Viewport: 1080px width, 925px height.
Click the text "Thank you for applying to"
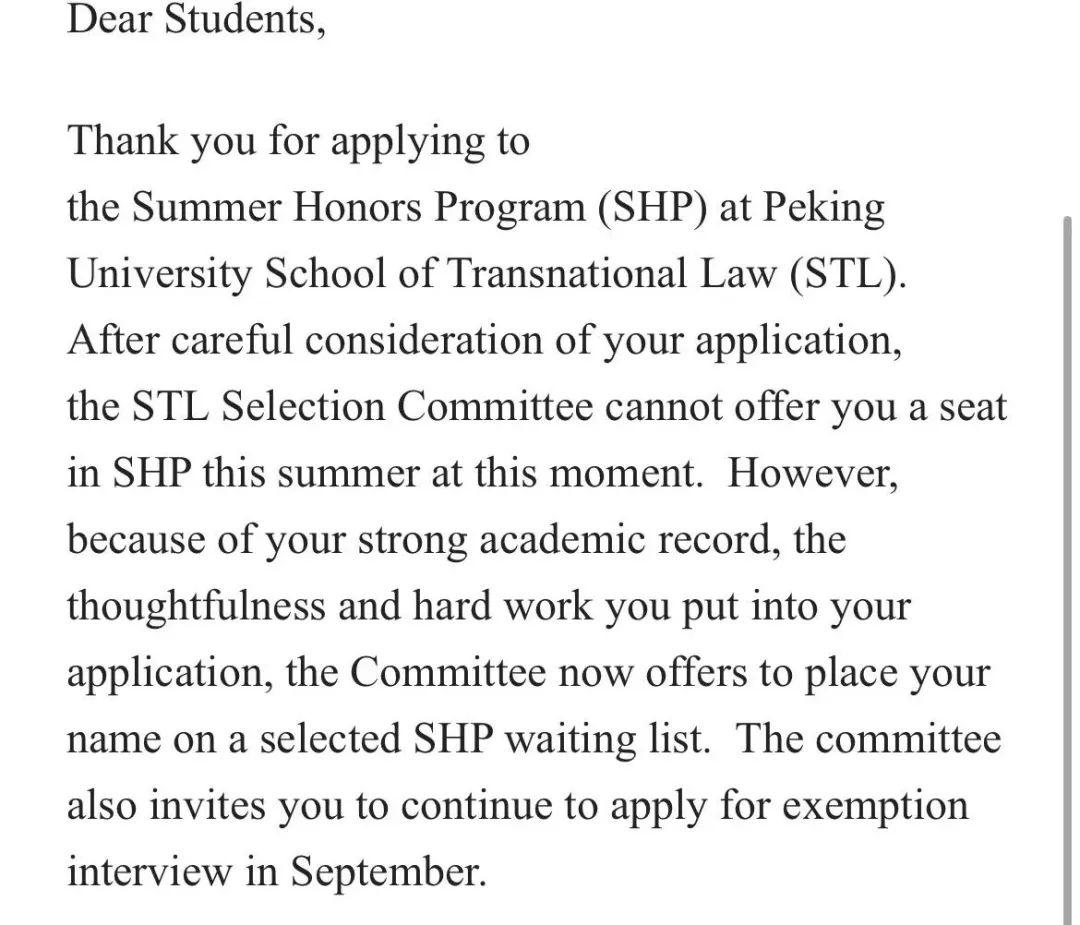298,142
